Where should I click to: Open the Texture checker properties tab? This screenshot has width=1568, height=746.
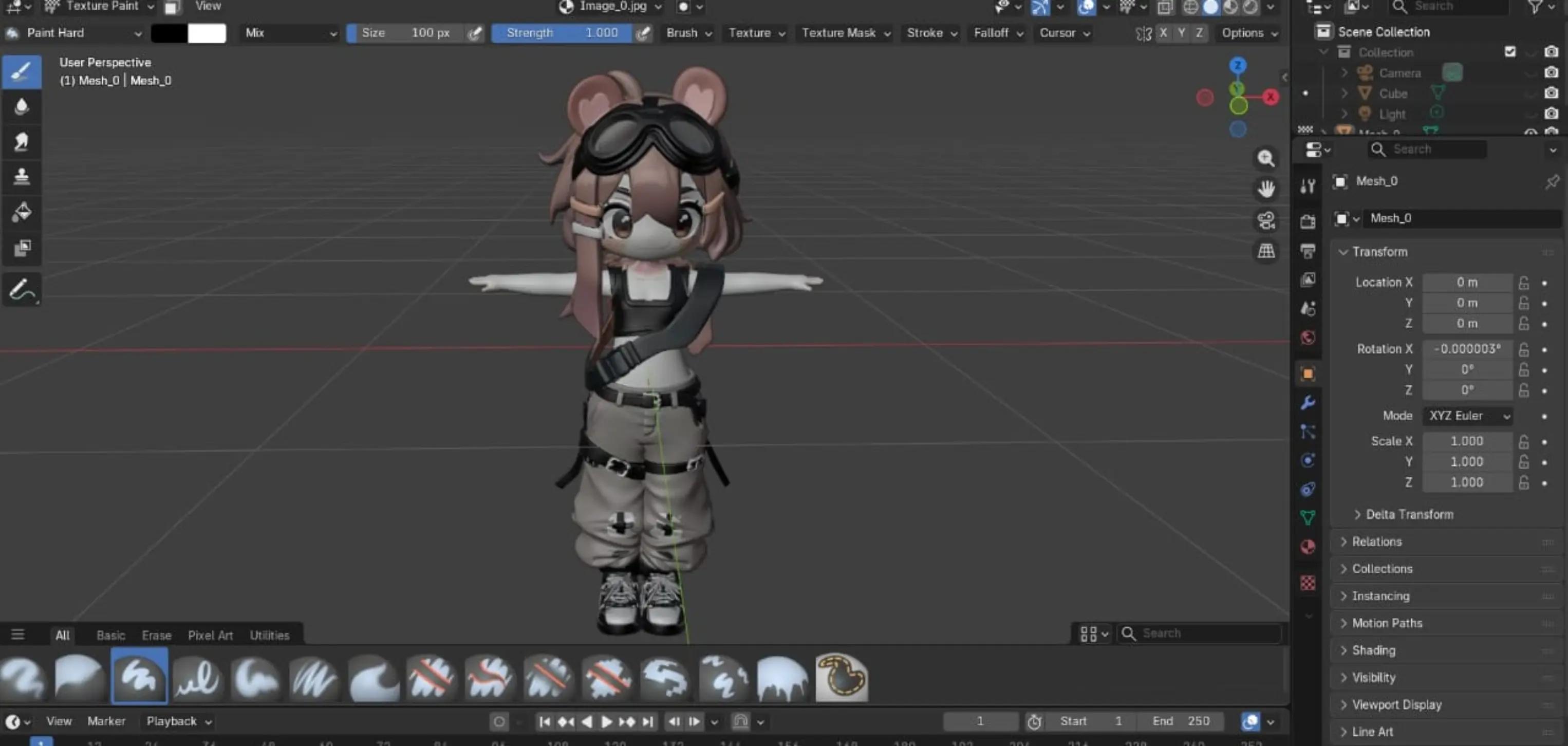[x=1308, y=583]
